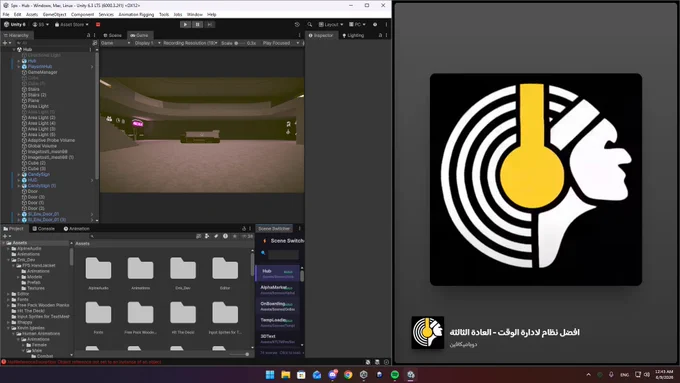Image resolution: width=680 pixels, height=383 pixels.
Task: Open Google Chrome from taskbar
Action: 348,375
